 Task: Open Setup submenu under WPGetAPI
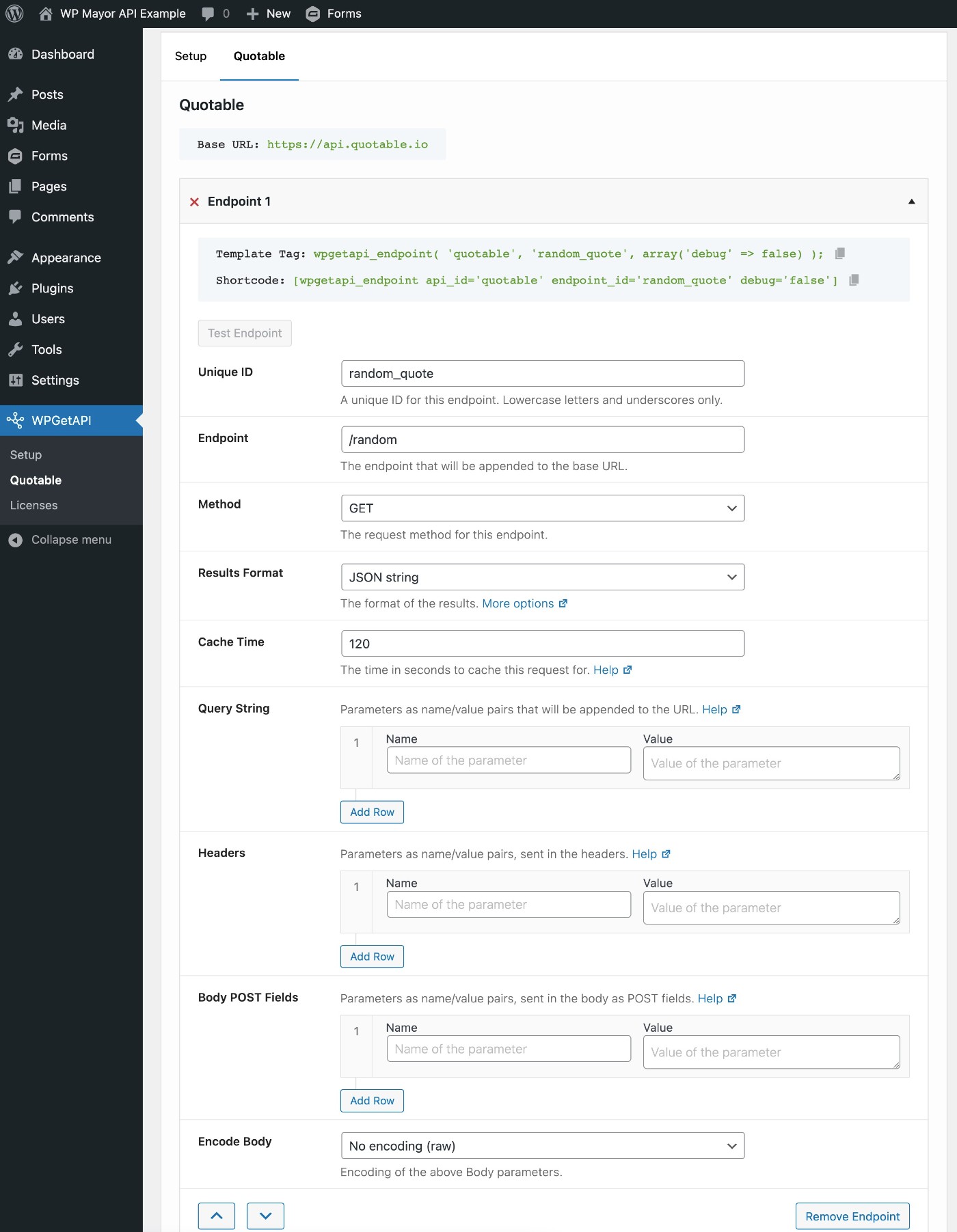26,455
